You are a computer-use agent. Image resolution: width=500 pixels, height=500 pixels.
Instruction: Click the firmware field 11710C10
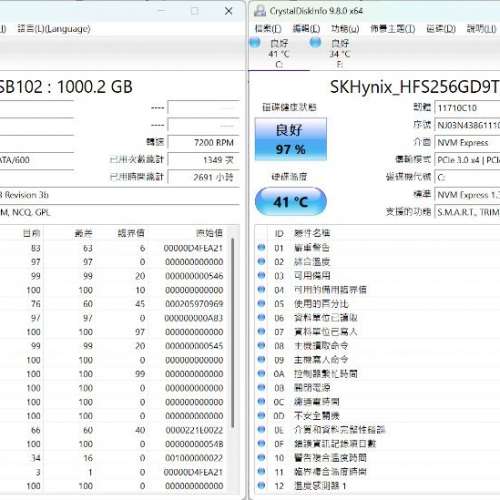(467, 108)
